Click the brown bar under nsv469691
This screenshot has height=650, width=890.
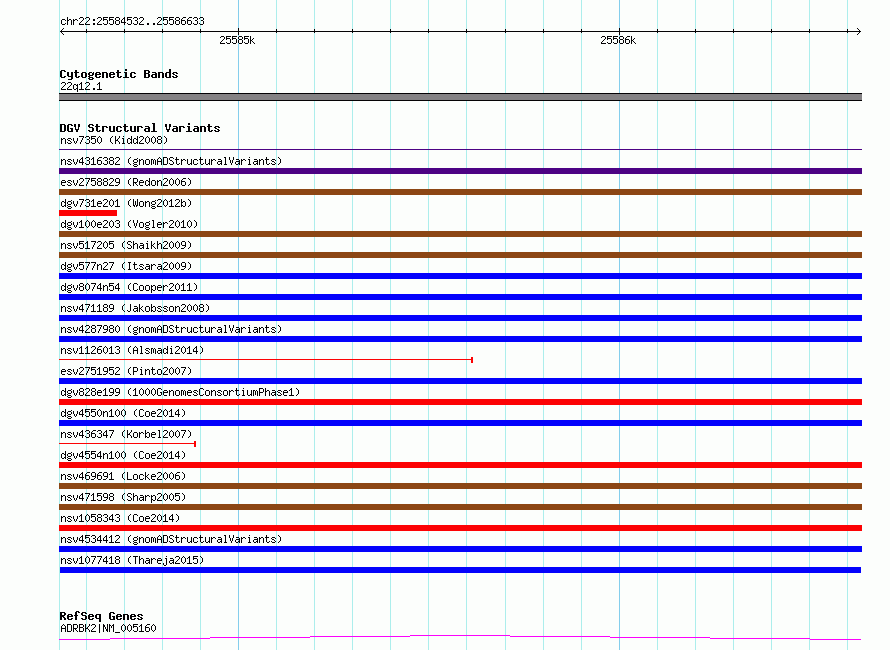460,486
